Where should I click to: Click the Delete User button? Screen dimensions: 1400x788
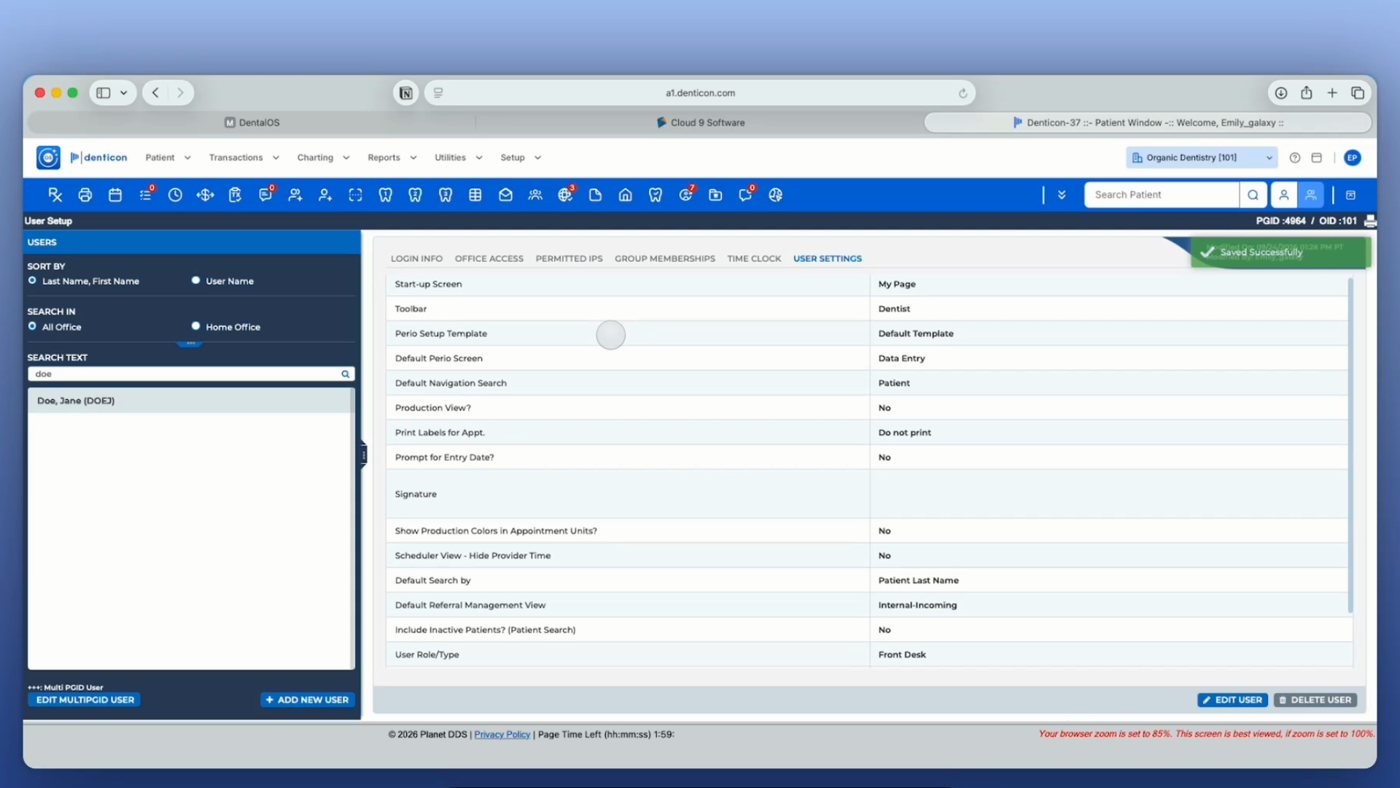(x=1315, y=700)
